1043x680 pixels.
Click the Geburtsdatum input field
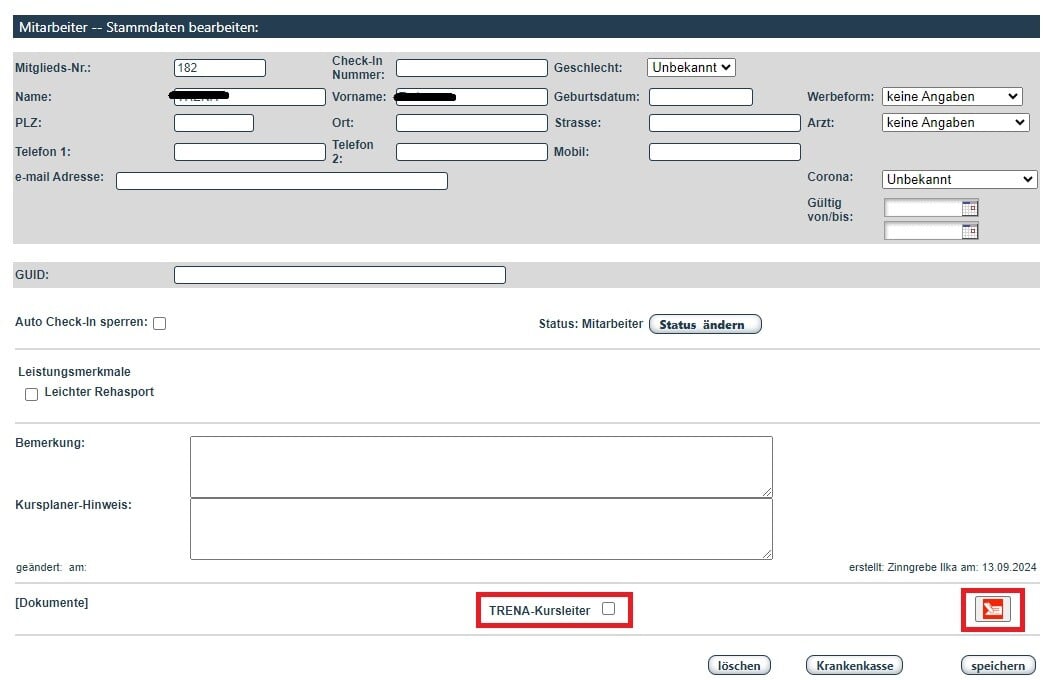pyautogui.click(x=700, y=97)
